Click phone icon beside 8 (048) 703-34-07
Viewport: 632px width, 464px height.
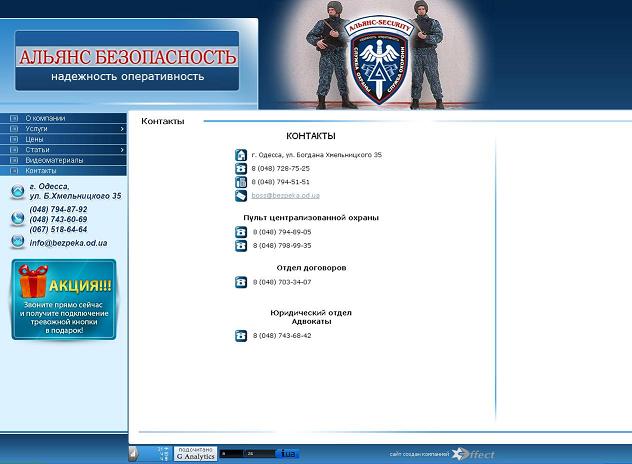pyautogui.click(x=241, y=282)
